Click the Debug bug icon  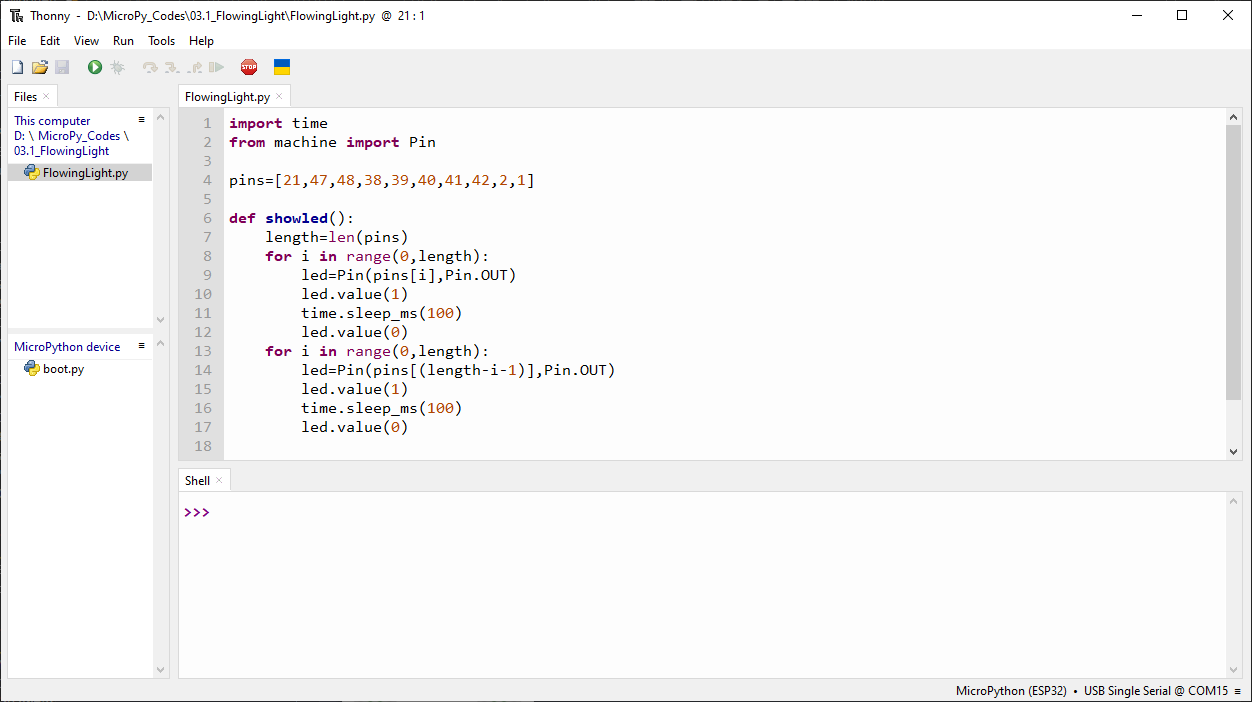tap(117, 67)
